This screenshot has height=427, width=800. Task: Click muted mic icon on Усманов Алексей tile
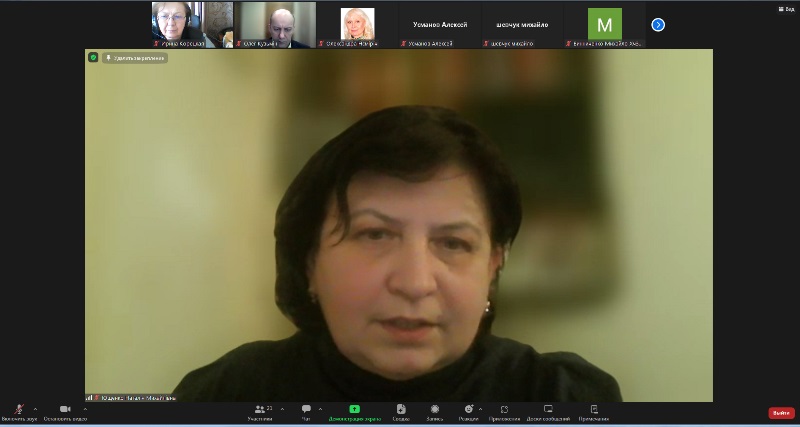pos(404,44)
